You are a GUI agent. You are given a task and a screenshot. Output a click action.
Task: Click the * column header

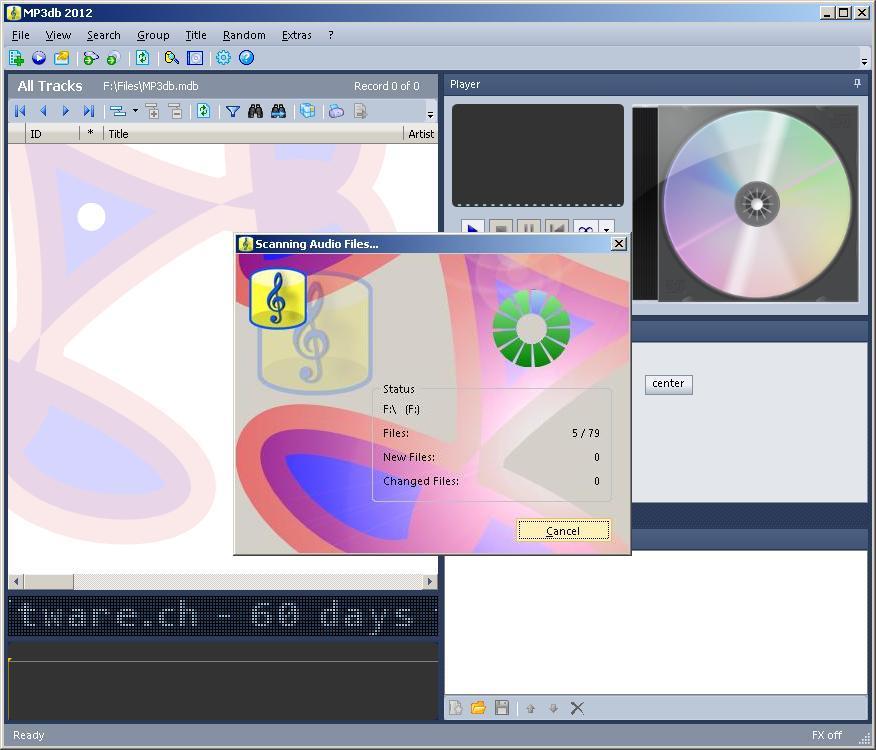91,134
